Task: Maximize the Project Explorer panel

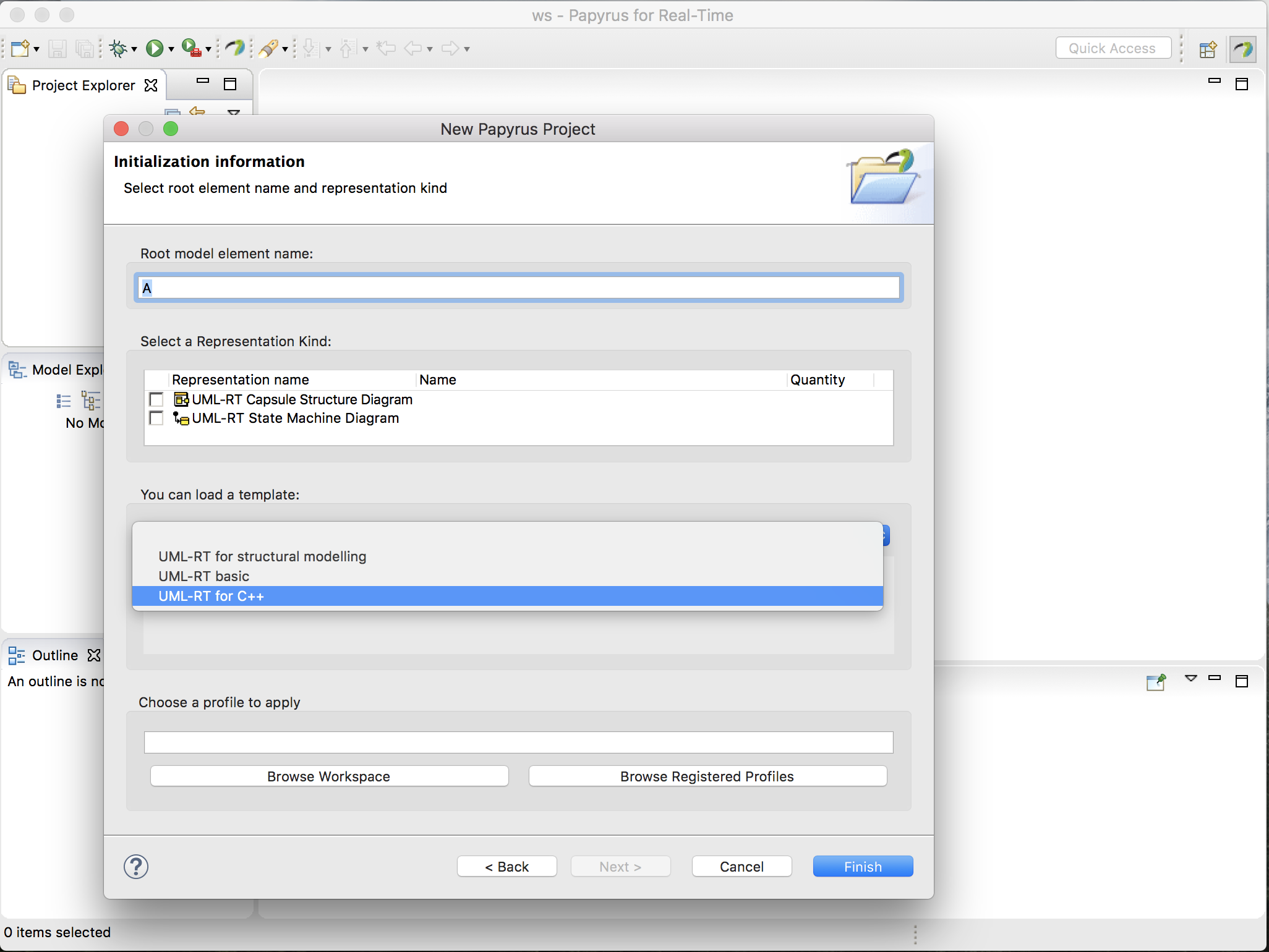Action: pos(230,84)
